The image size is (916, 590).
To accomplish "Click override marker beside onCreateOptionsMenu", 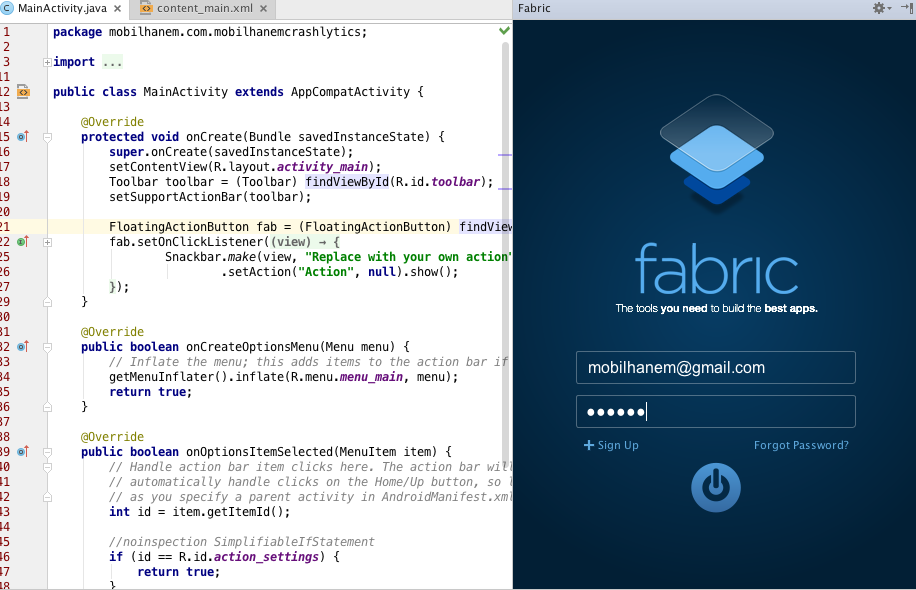I will (23, 347).
